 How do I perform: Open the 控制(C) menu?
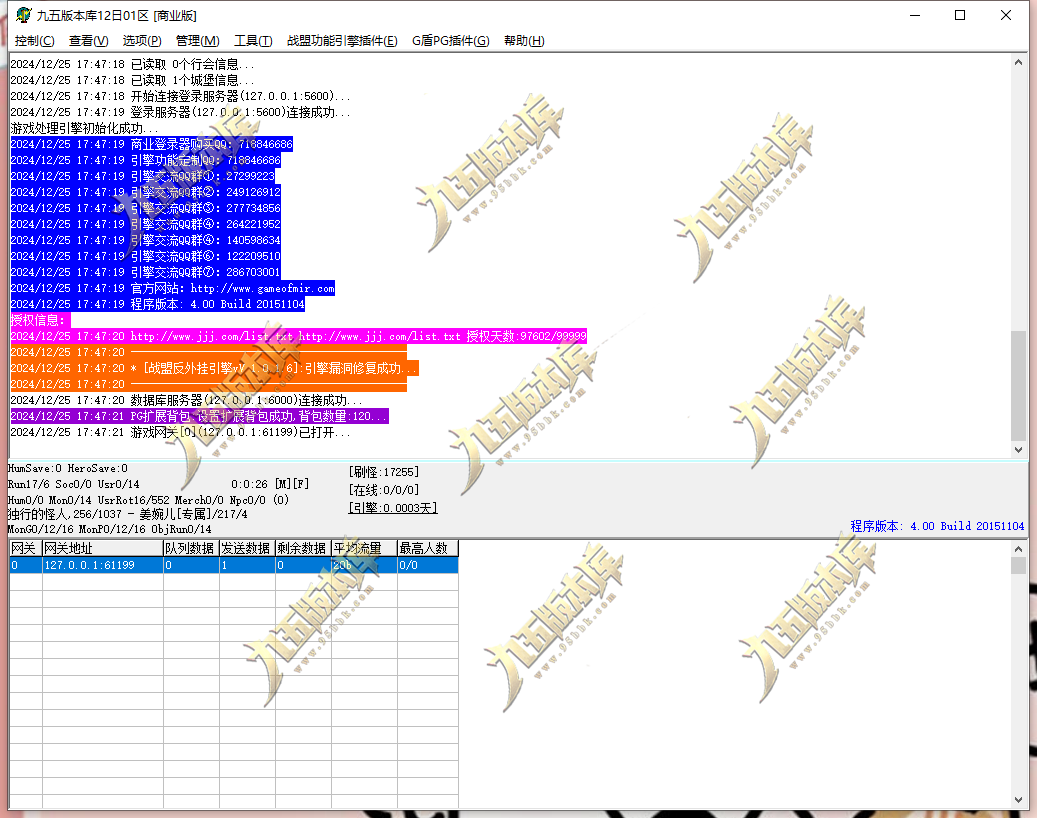pyautogui.click(x=34, y=41)
